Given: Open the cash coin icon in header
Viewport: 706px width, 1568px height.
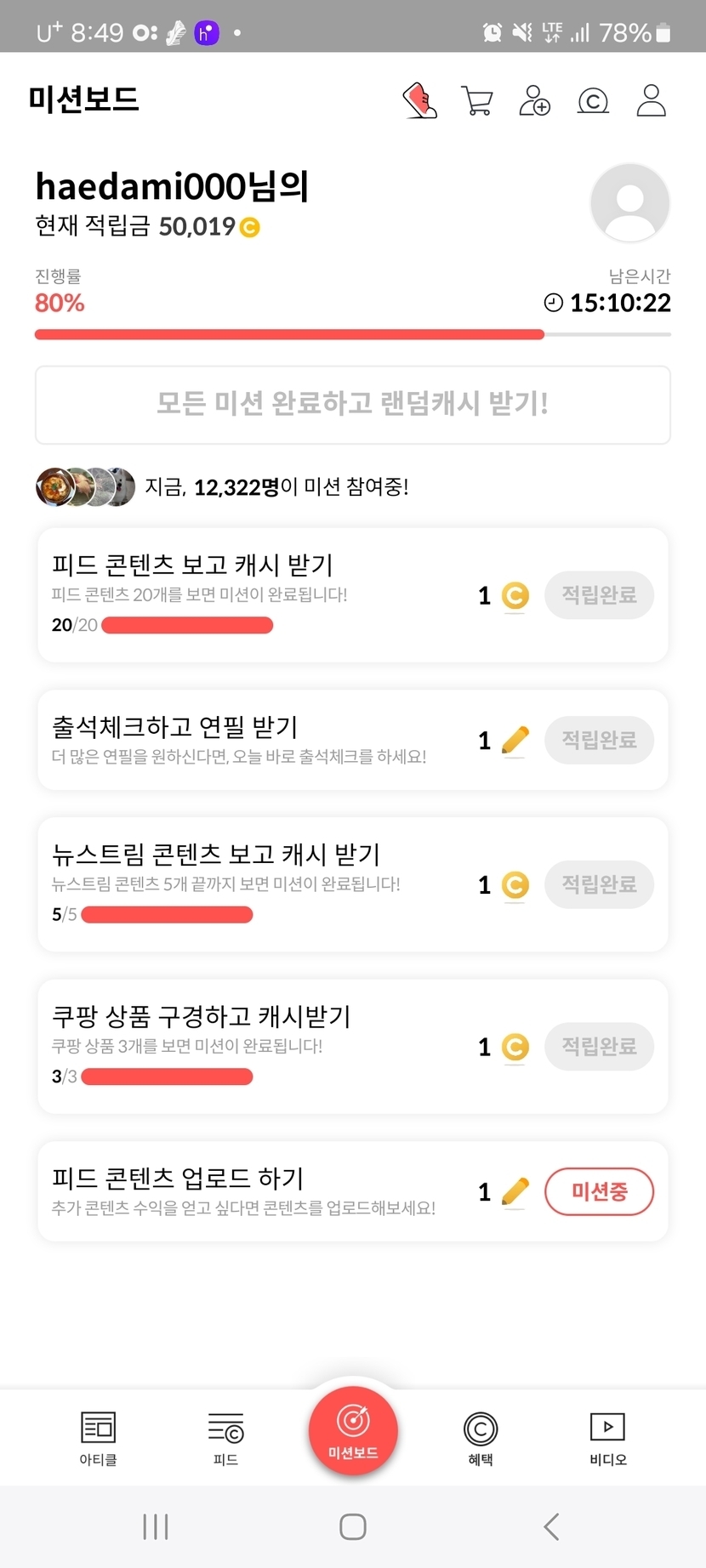Looking at the screenshot, I should pyautogui.click(x=593, y=101).
